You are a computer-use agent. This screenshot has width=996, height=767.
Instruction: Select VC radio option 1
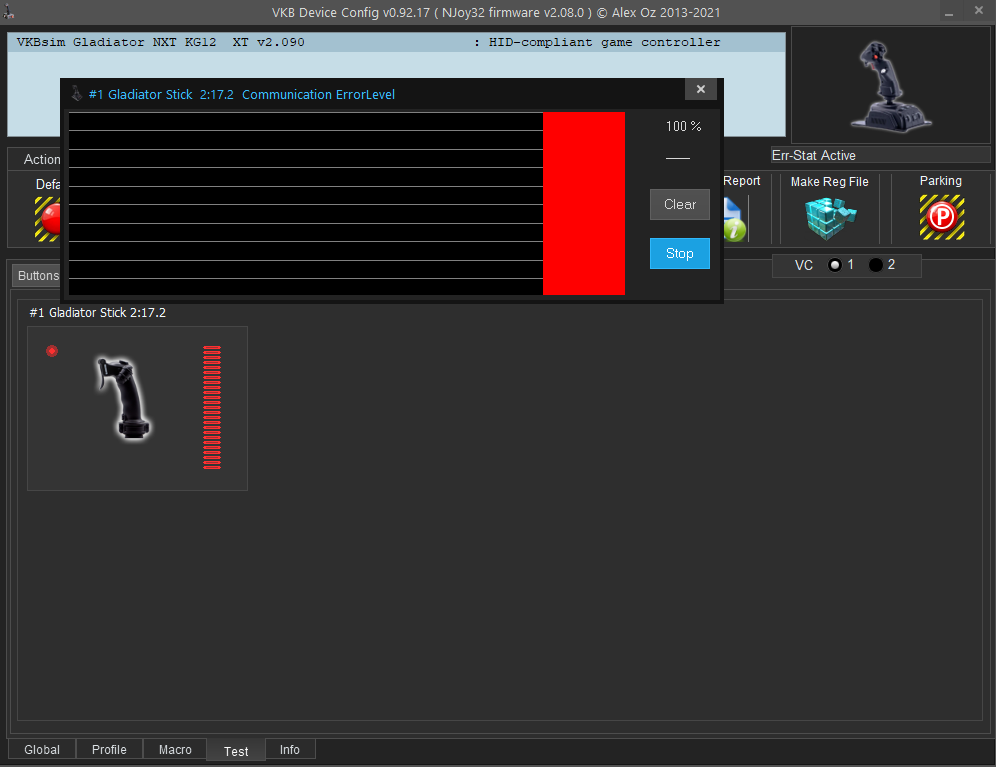tap(835, 265)
